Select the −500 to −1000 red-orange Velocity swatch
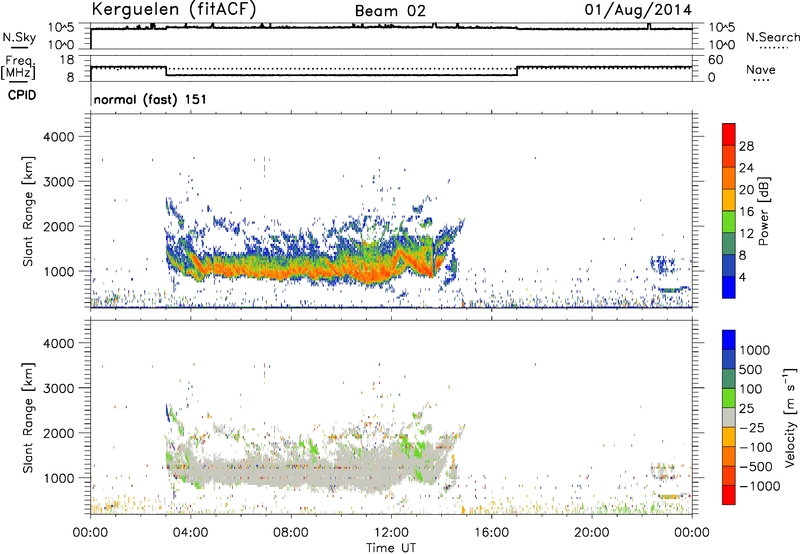Screen dimensions: 800x554 pyautogui.click(x=729, y=476)
